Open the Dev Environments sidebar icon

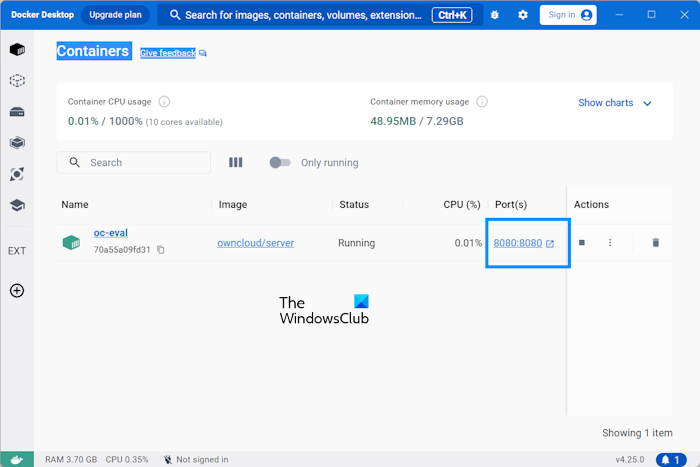pyautogui.click(x=17, y=143)
